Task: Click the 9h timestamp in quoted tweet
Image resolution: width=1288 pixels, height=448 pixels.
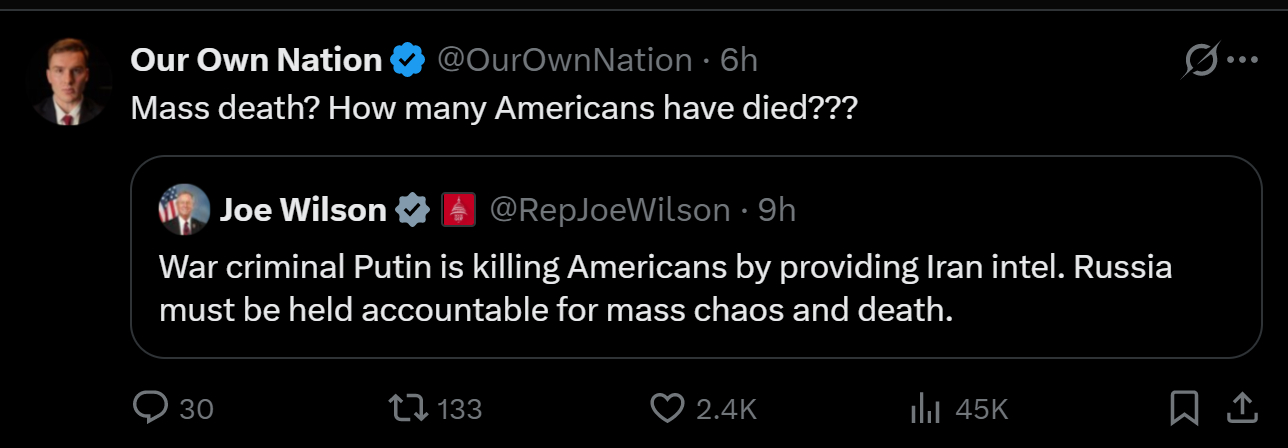Action: click(x=777, y=209)
